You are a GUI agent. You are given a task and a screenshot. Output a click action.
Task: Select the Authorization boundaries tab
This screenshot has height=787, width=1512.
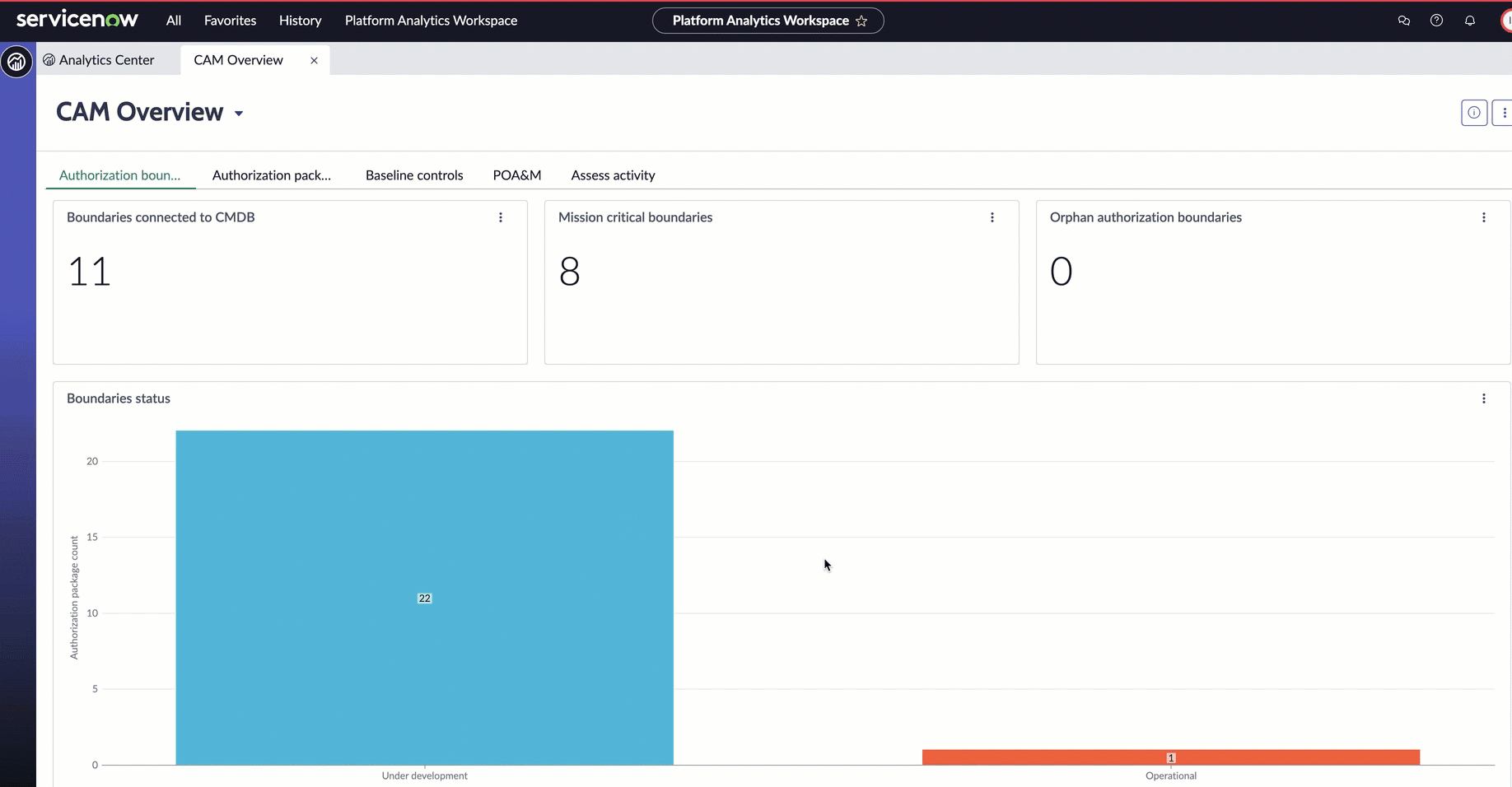(x=120, y=175)
